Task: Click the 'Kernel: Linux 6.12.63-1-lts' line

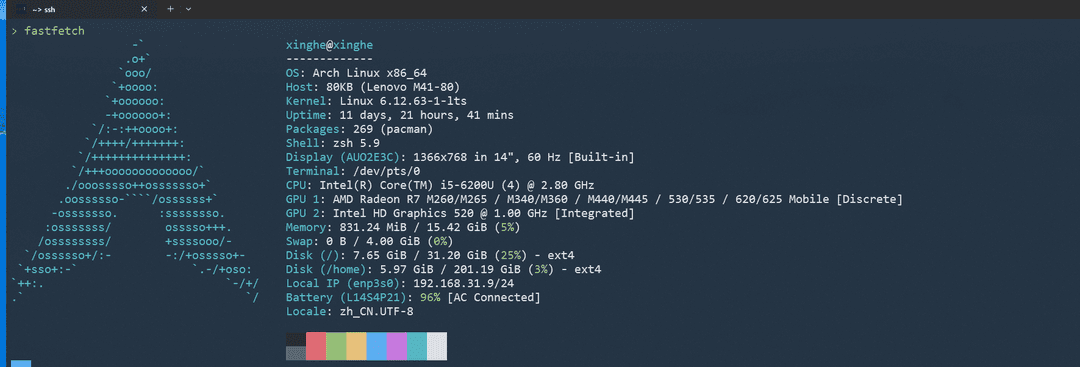Action: click(376, 101)
